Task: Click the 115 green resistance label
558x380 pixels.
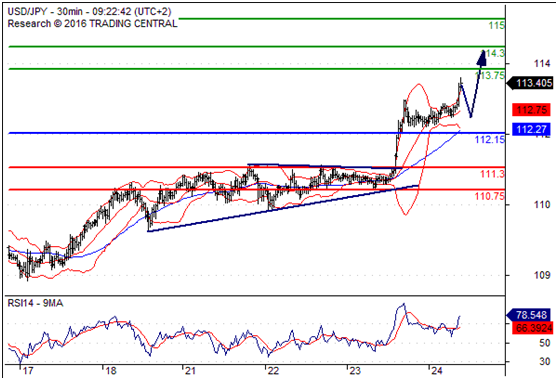Action: click(x=496, y=26)
